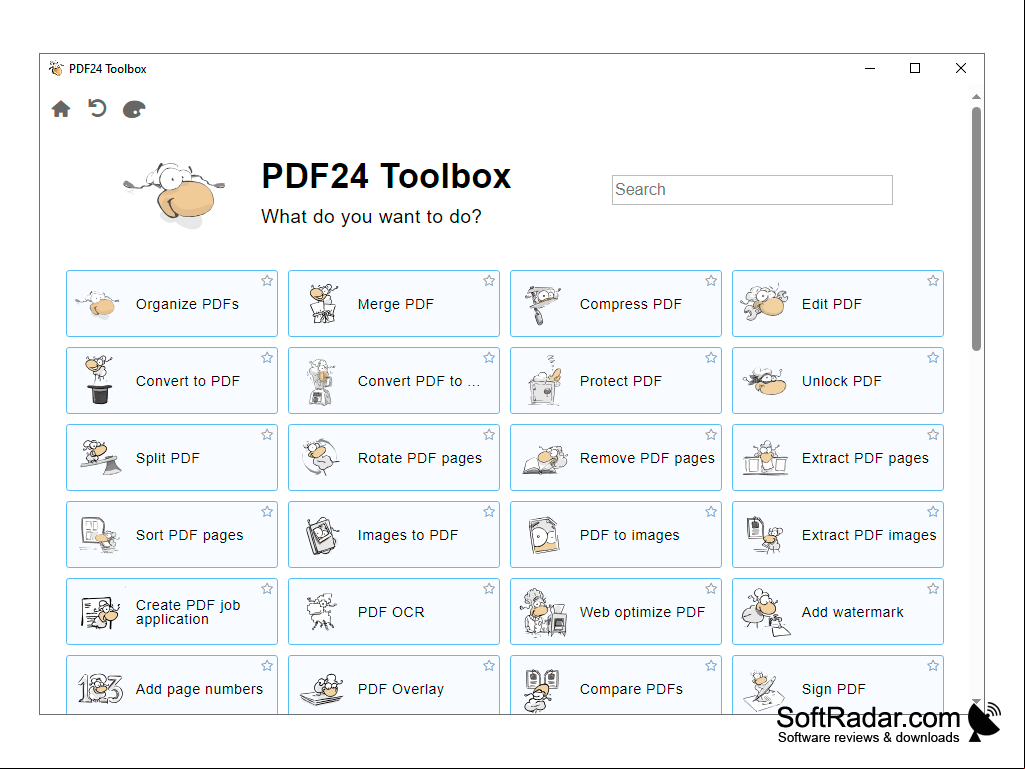This screenshot has width=1025, height=769.
Task: Click the scrollbar up arrow
Action: (976, 97)
